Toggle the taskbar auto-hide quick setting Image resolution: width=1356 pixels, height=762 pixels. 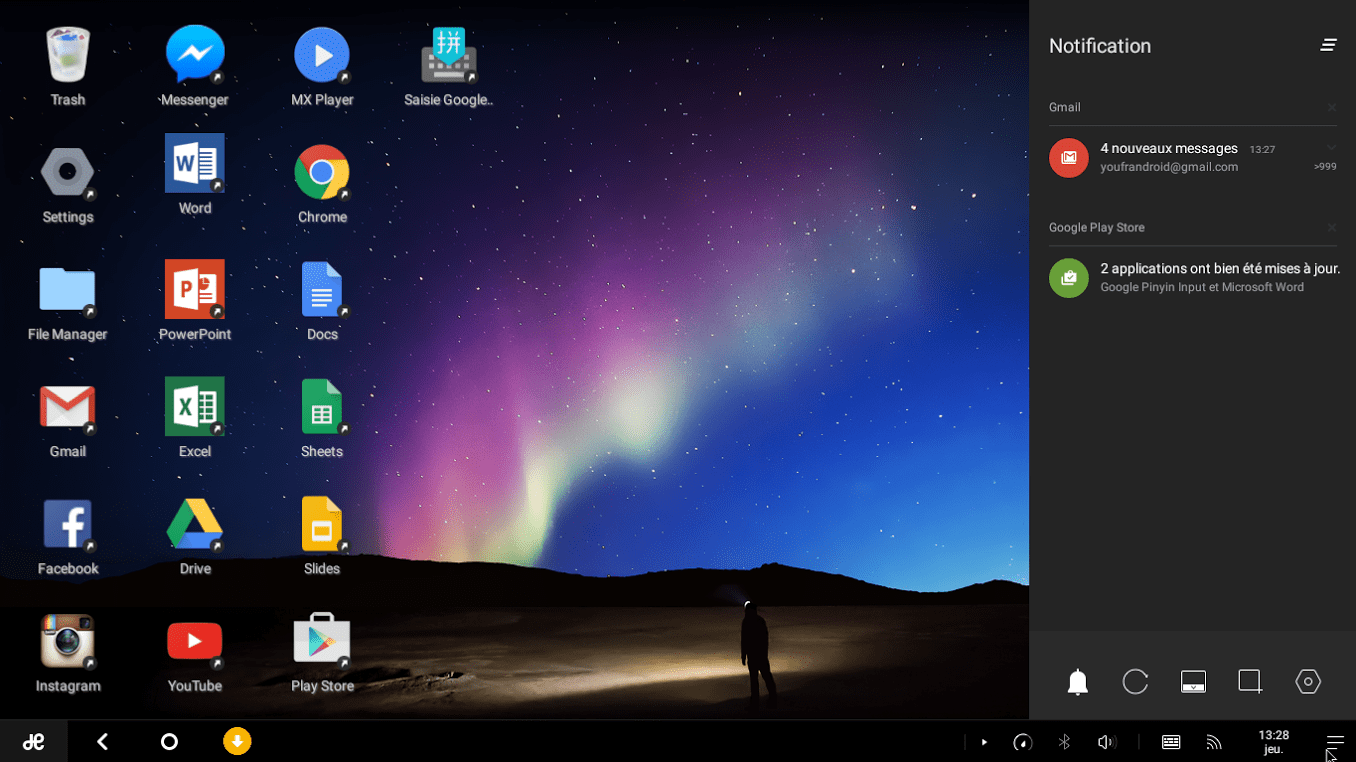1193,682
